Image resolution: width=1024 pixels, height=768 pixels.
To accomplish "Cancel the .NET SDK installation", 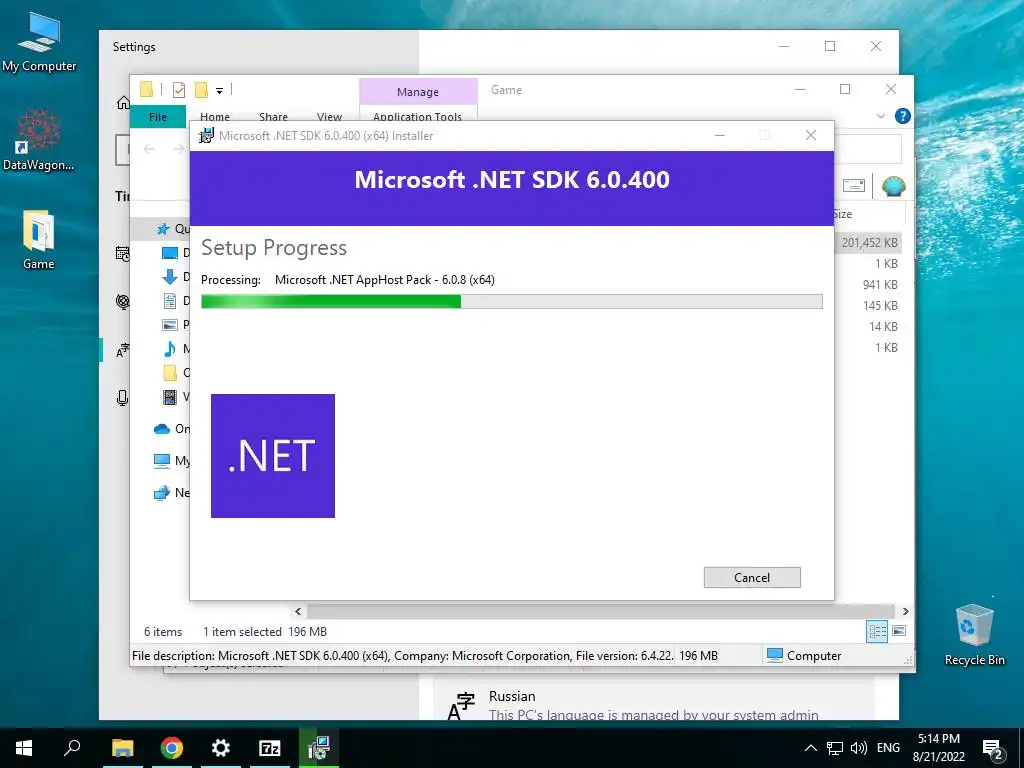I will click(x=752, y=577).
